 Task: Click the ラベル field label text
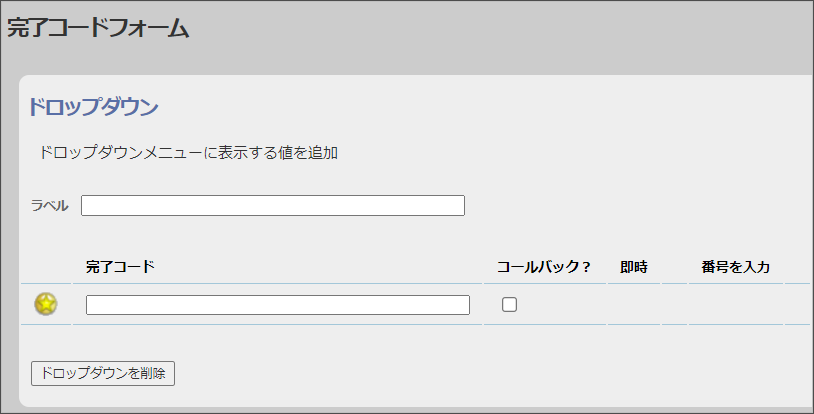(x=49, y=206)
